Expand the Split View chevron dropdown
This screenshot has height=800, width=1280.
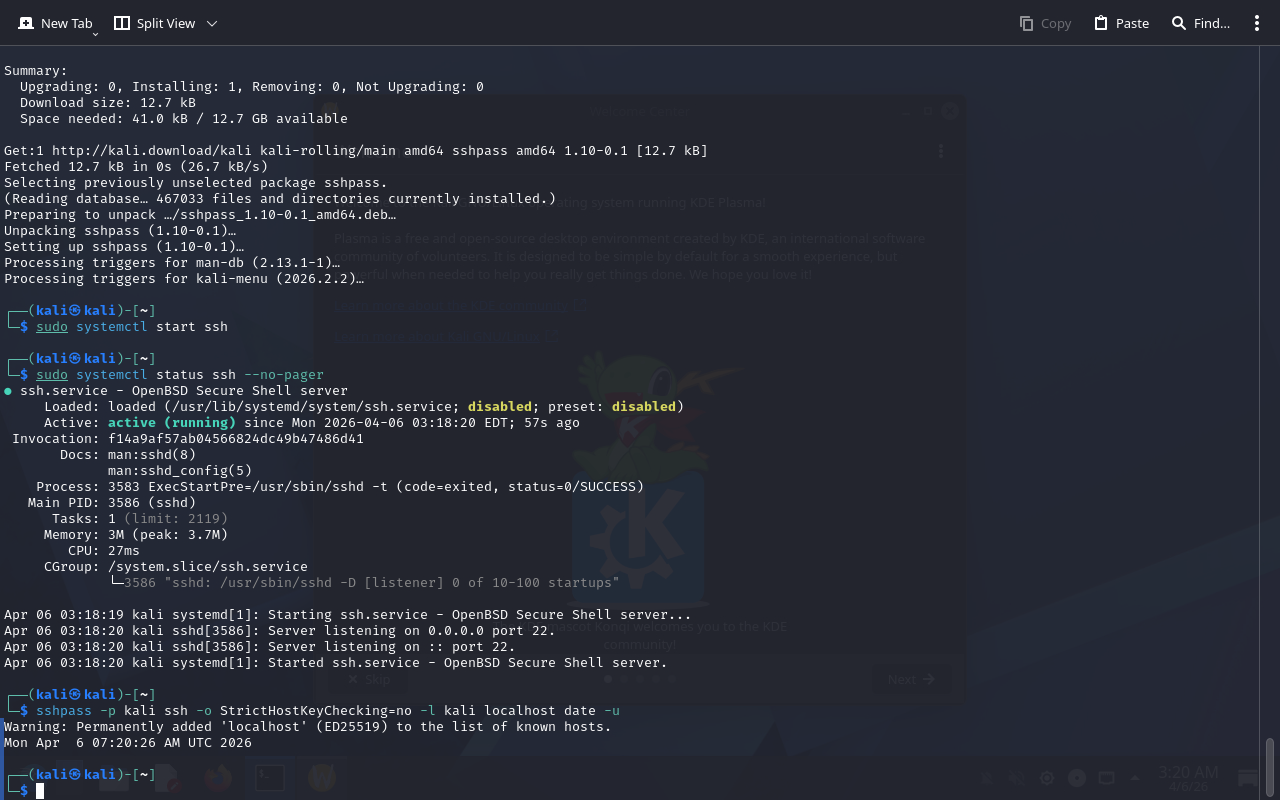click(x=212, y=23)
